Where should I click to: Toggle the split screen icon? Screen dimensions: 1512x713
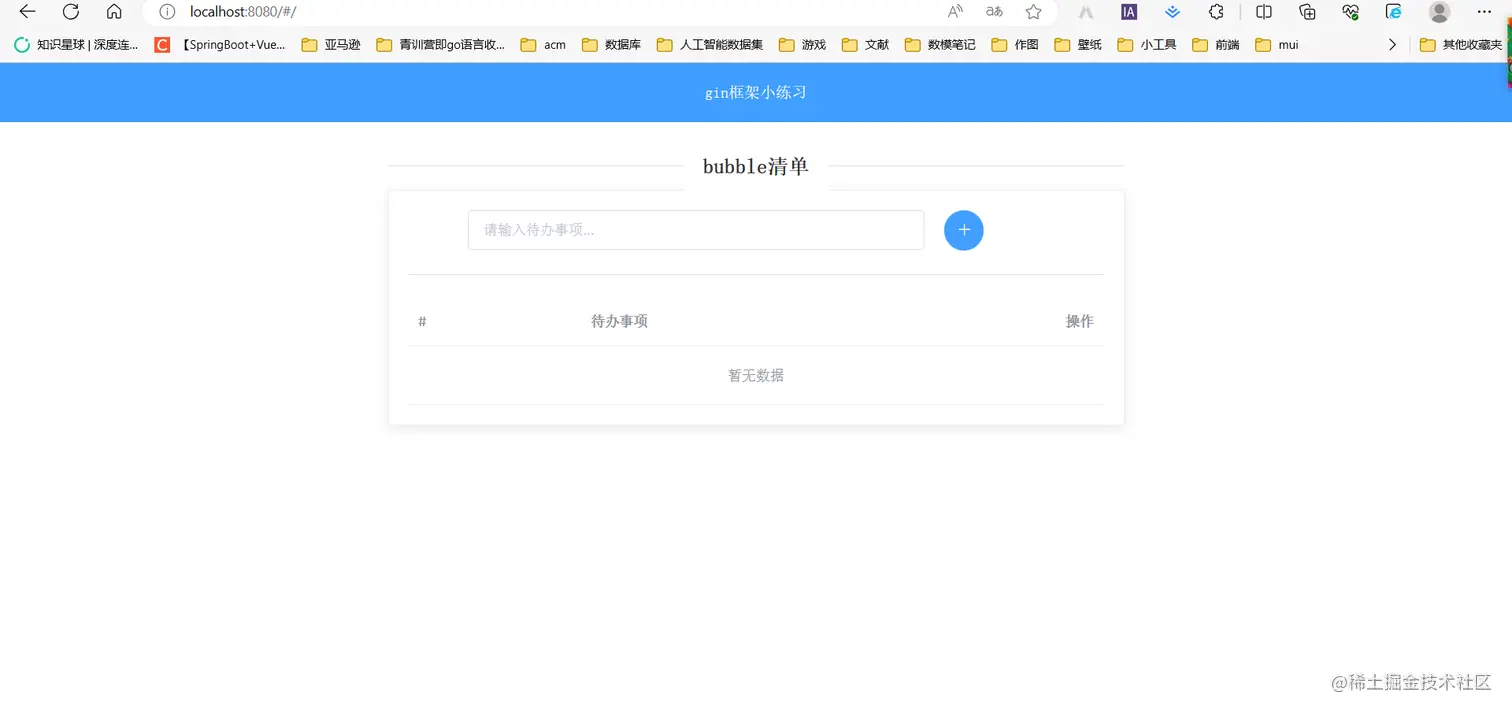click(1264, 12)
